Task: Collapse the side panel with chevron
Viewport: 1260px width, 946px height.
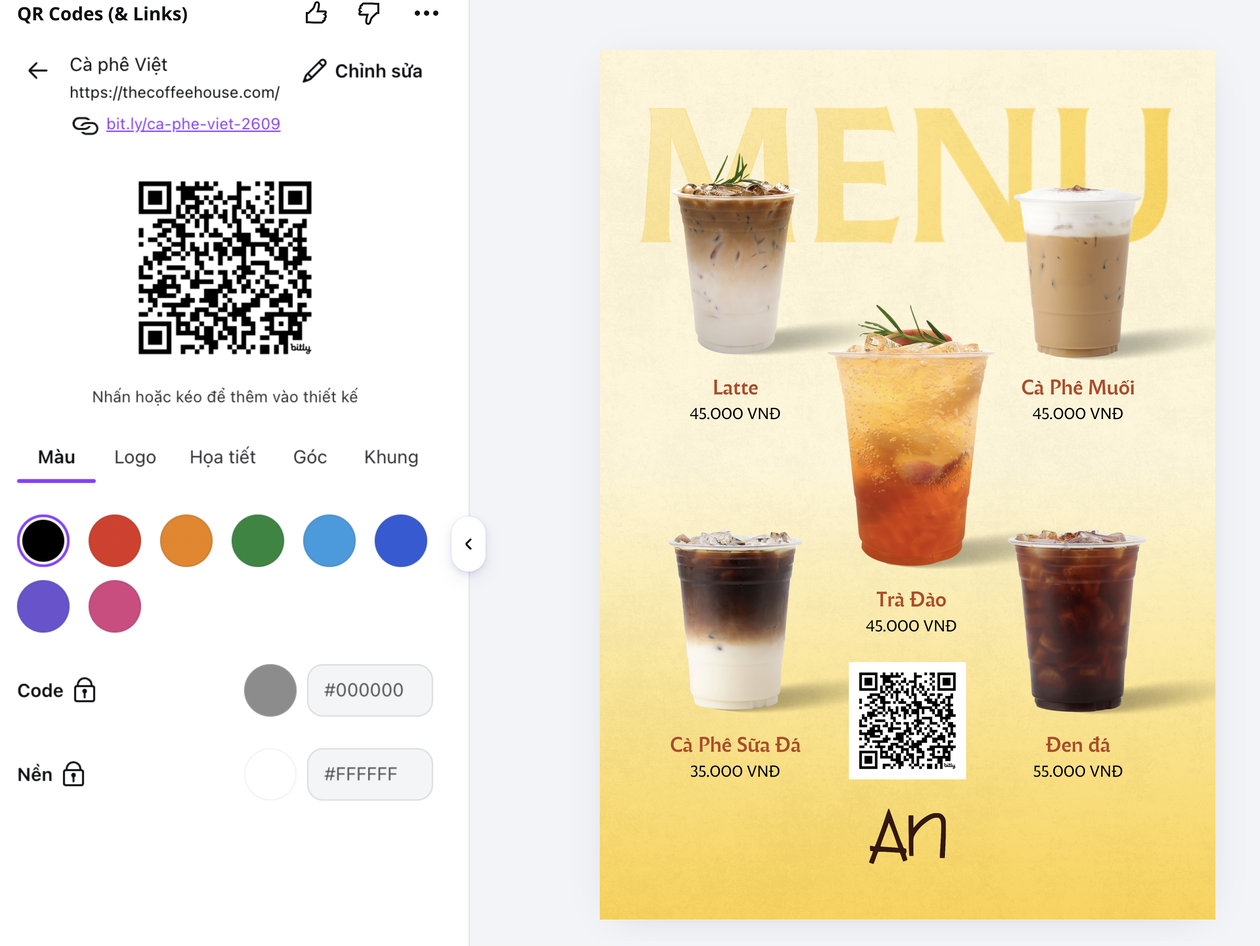Action: [468, 544]
